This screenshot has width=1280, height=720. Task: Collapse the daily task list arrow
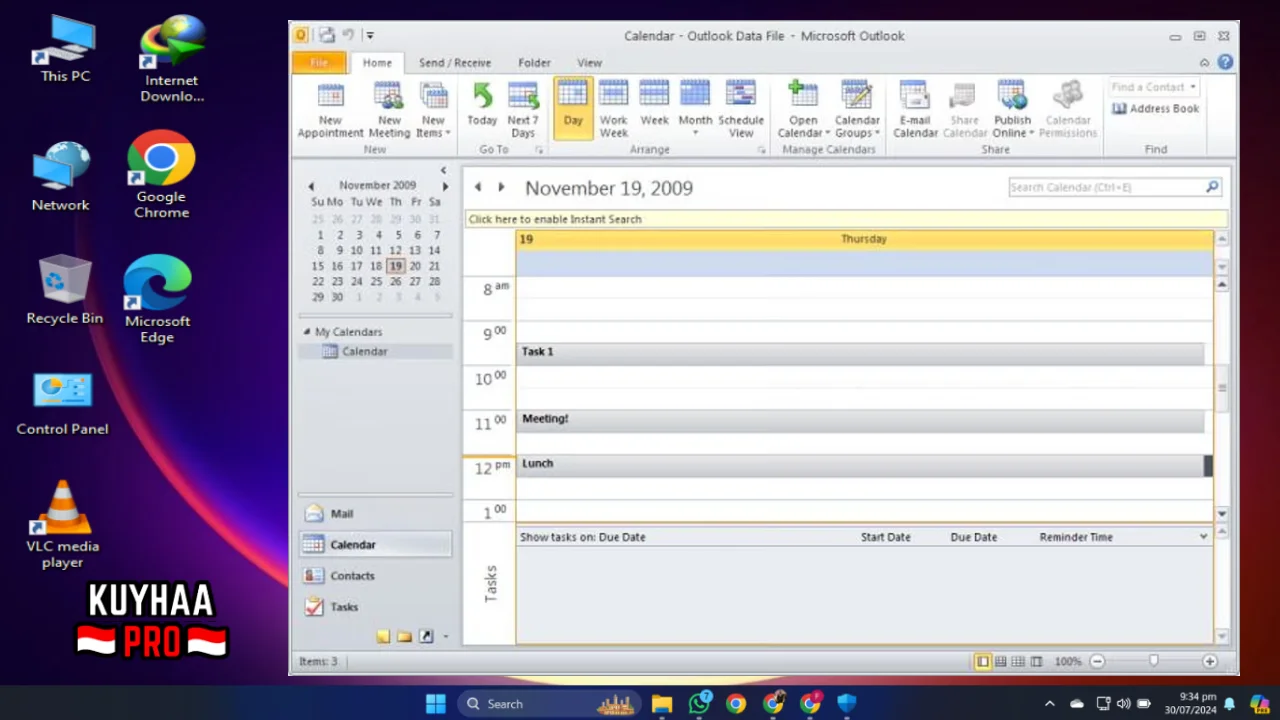pos(1203,537)
